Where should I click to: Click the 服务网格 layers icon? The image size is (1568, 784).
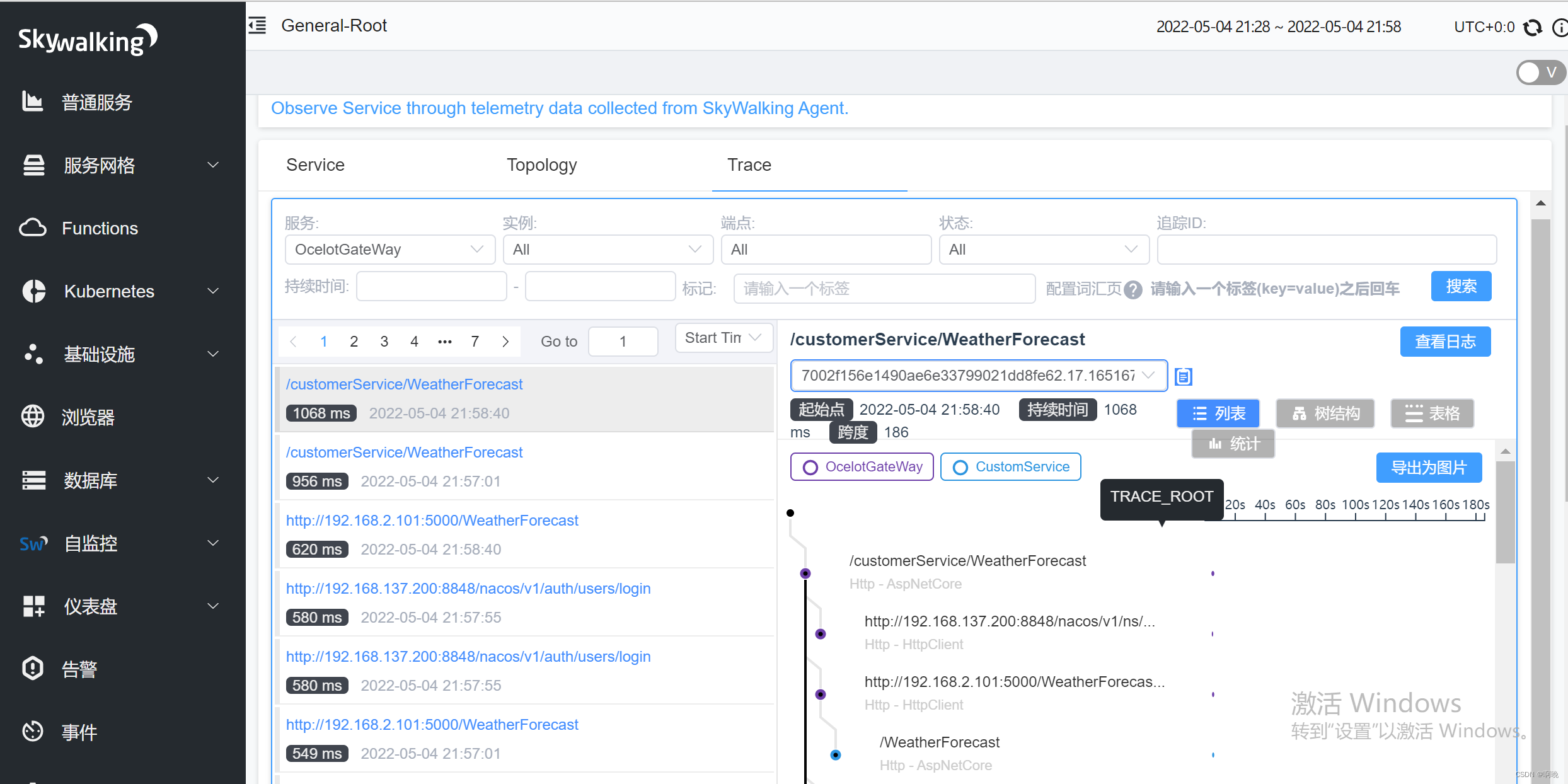(x=33, y=165)
